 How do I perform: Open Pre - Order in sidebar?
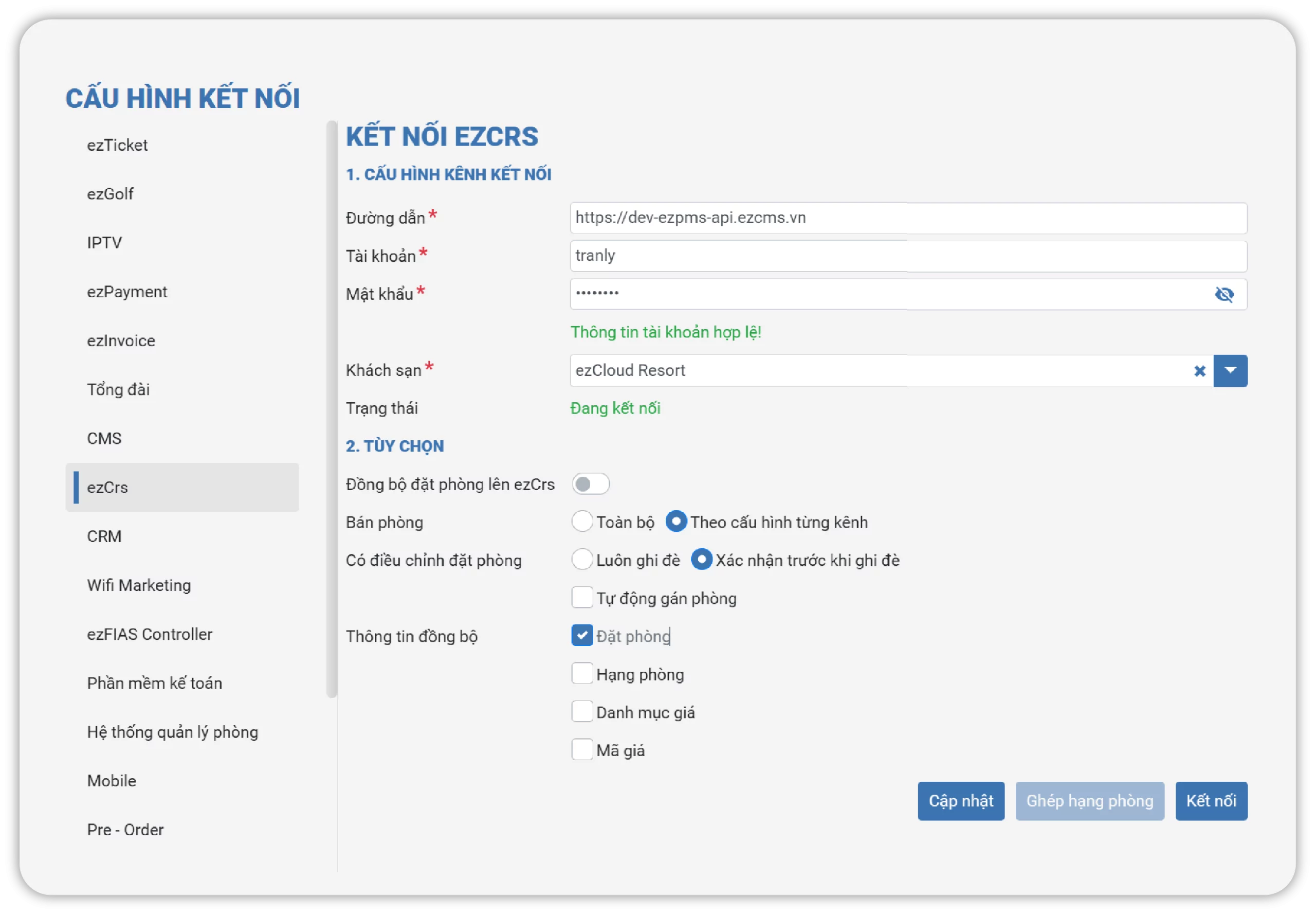tap(182, 830)
